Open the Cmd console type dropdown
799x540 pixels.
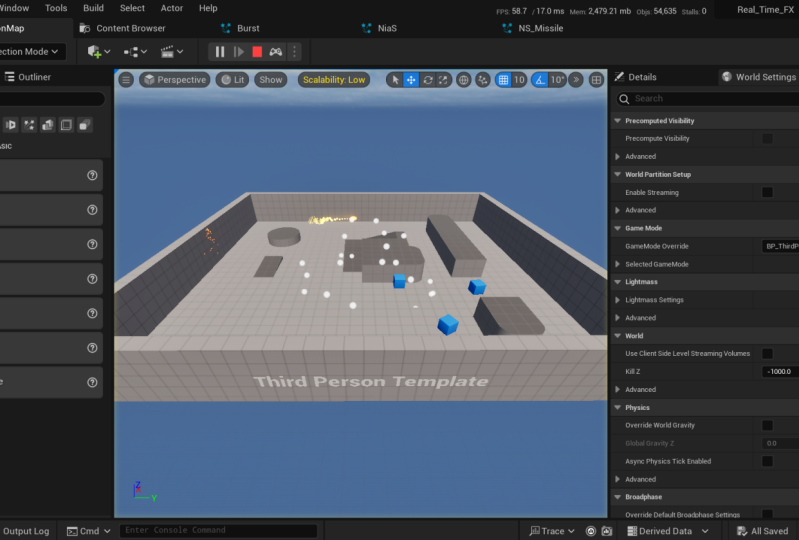coord(89,531)
